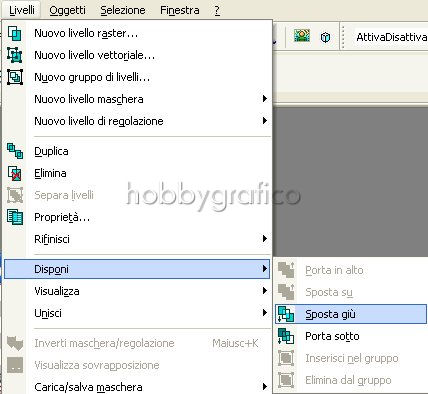Click the Visualizza sovrapposizione icon
The image size is (428, 394).
[15, 365]
